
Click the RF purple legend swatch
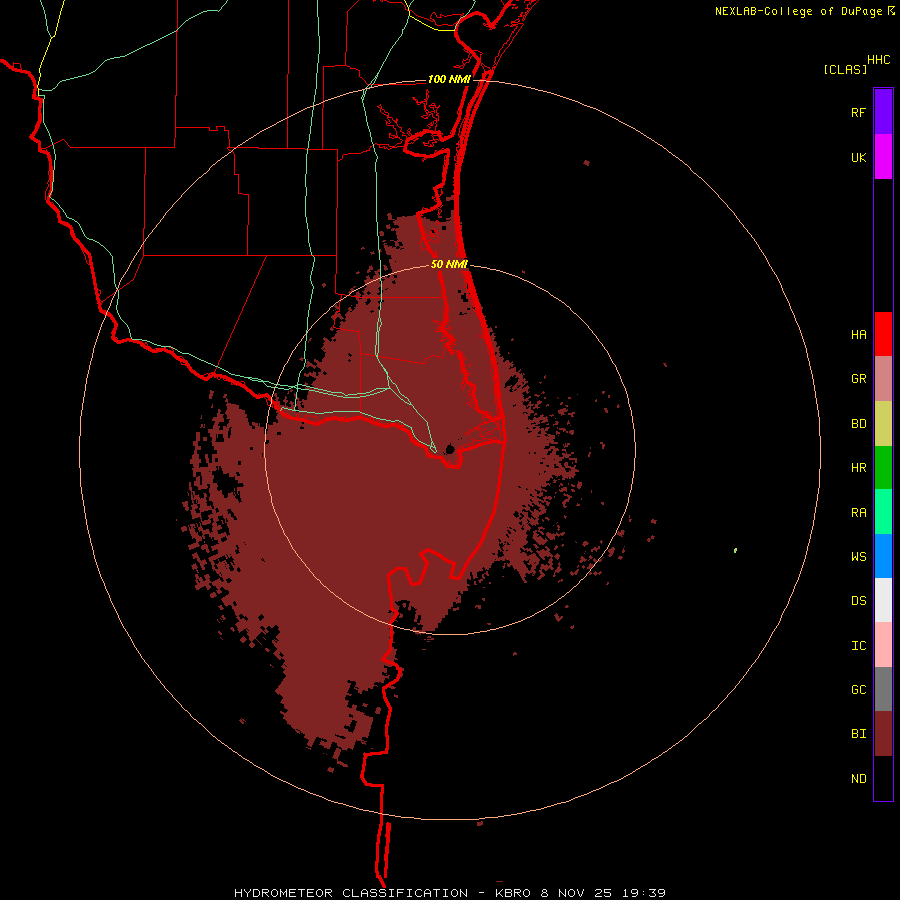(x=883, y=112)
